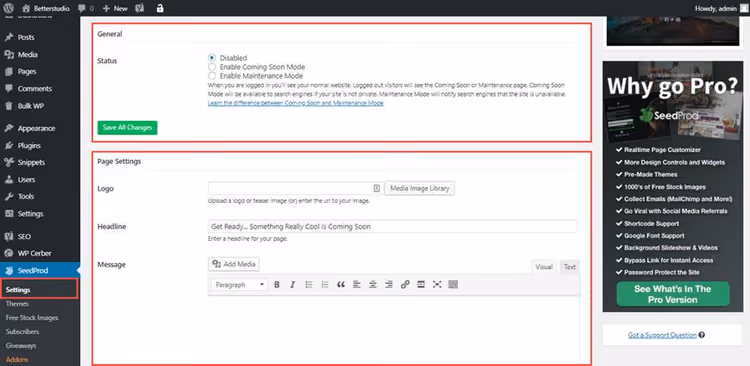The width and height of the screenshot is (750, 366).
Task: Open comments bubble in admin bar
Action: [86, 8]
